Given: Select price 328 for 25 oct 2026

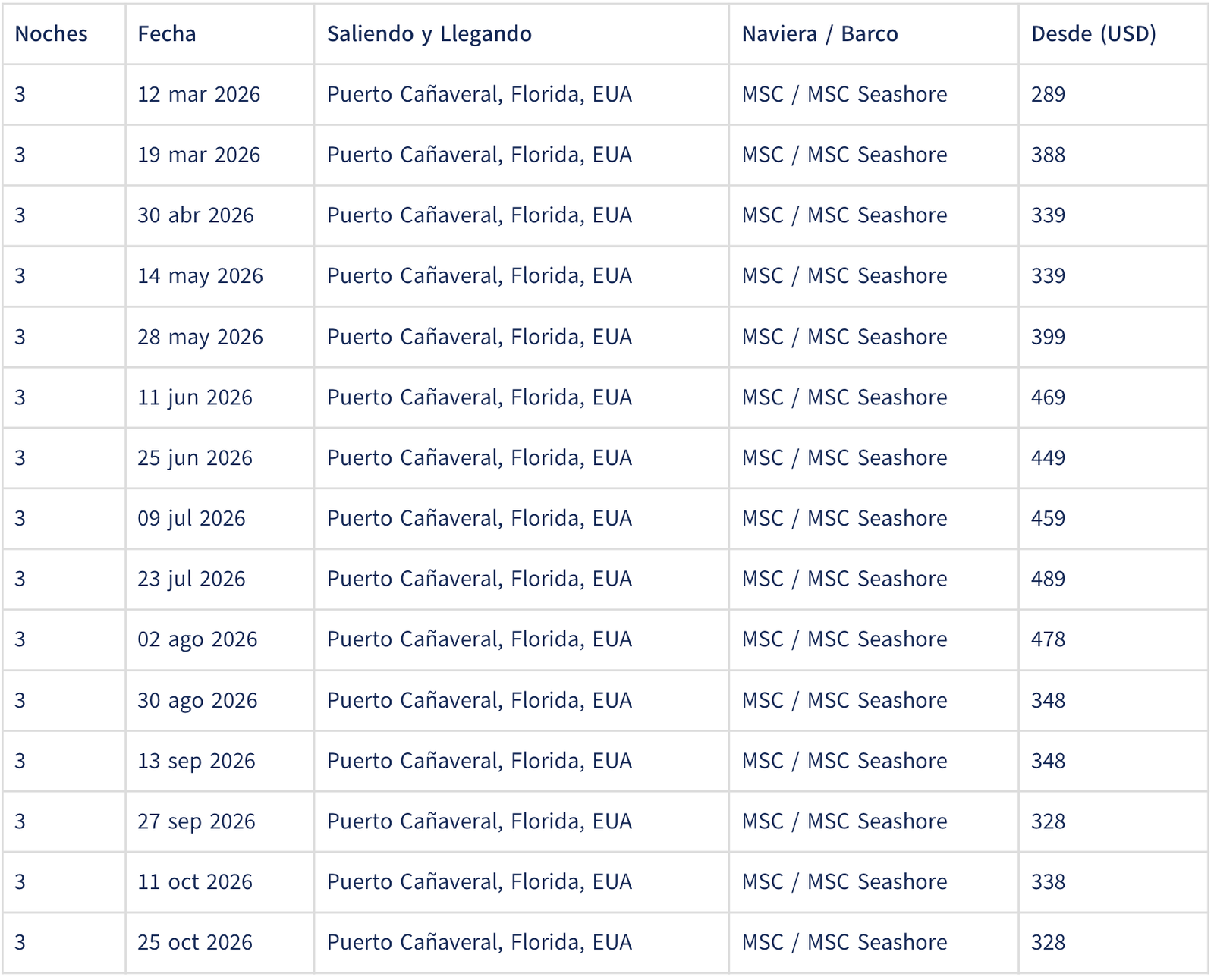Looking at the screenshot, I should pos(1049,943).
